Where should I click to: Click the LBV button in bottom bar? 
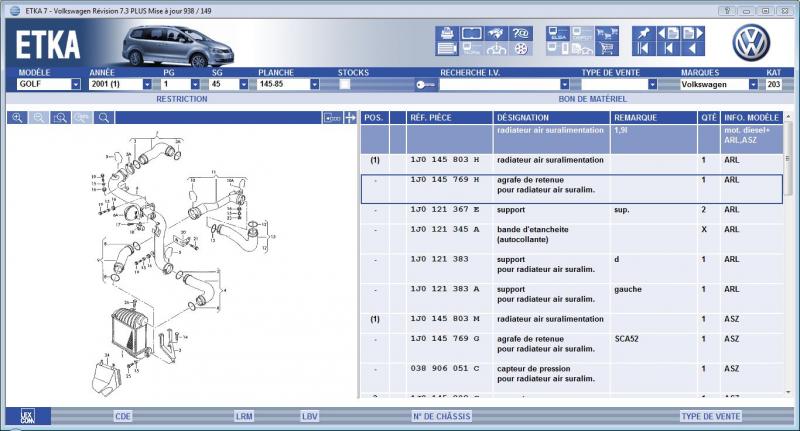pos(310,416)
